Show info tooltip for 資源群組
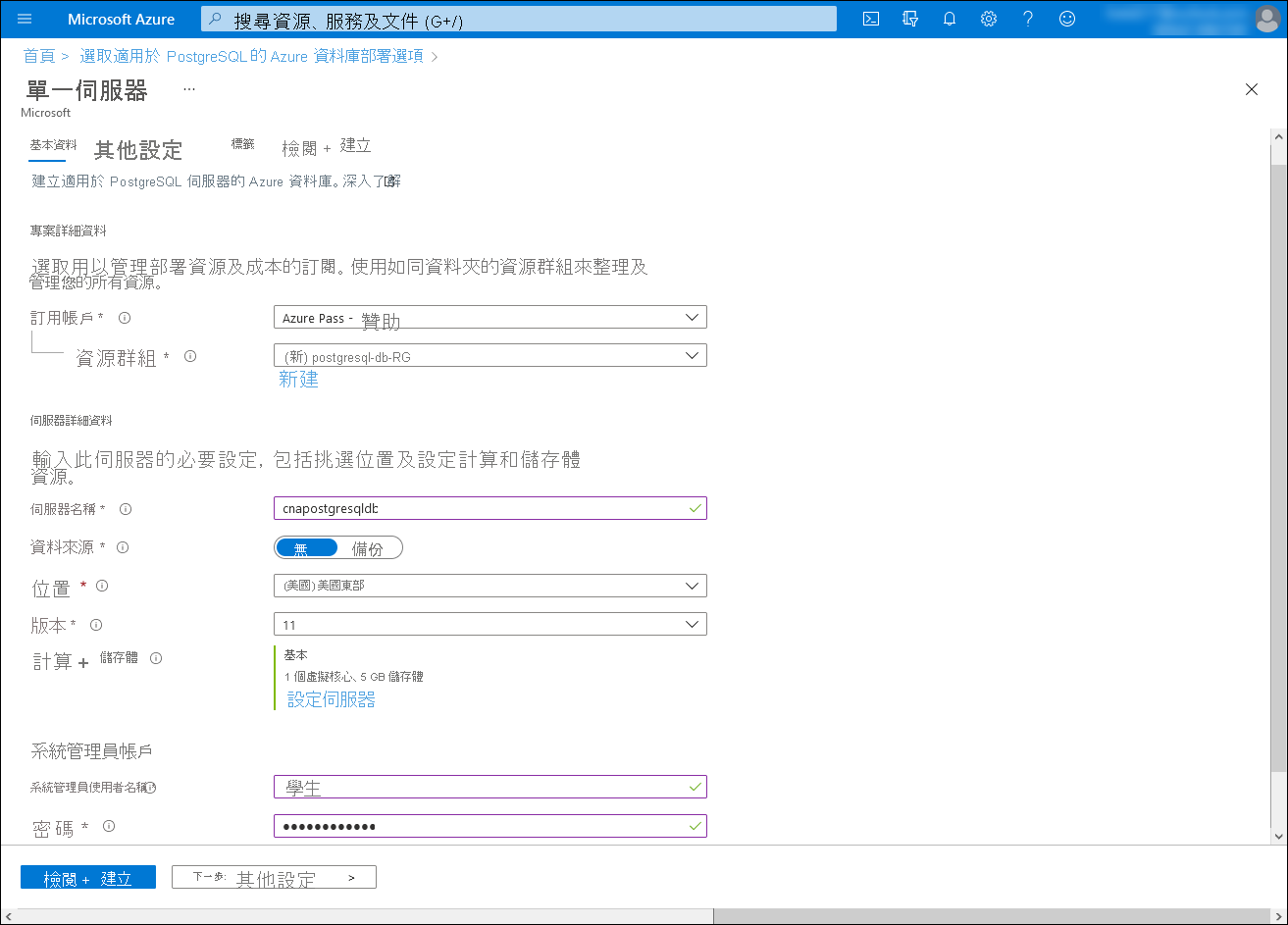This screenshot has width=1288, height=925. pos(190,356)
